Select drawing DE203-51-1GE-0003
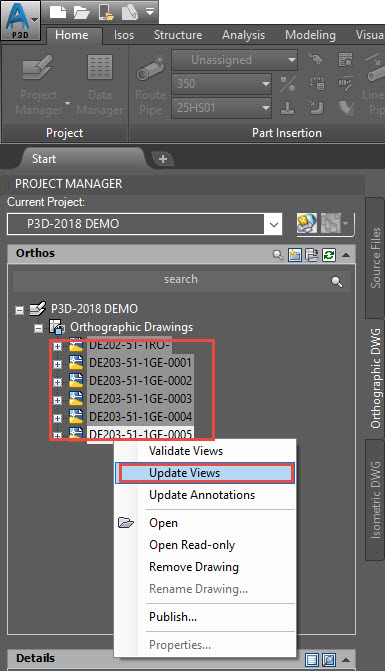This screenshot has width=385, height=671. pos(140,399)
